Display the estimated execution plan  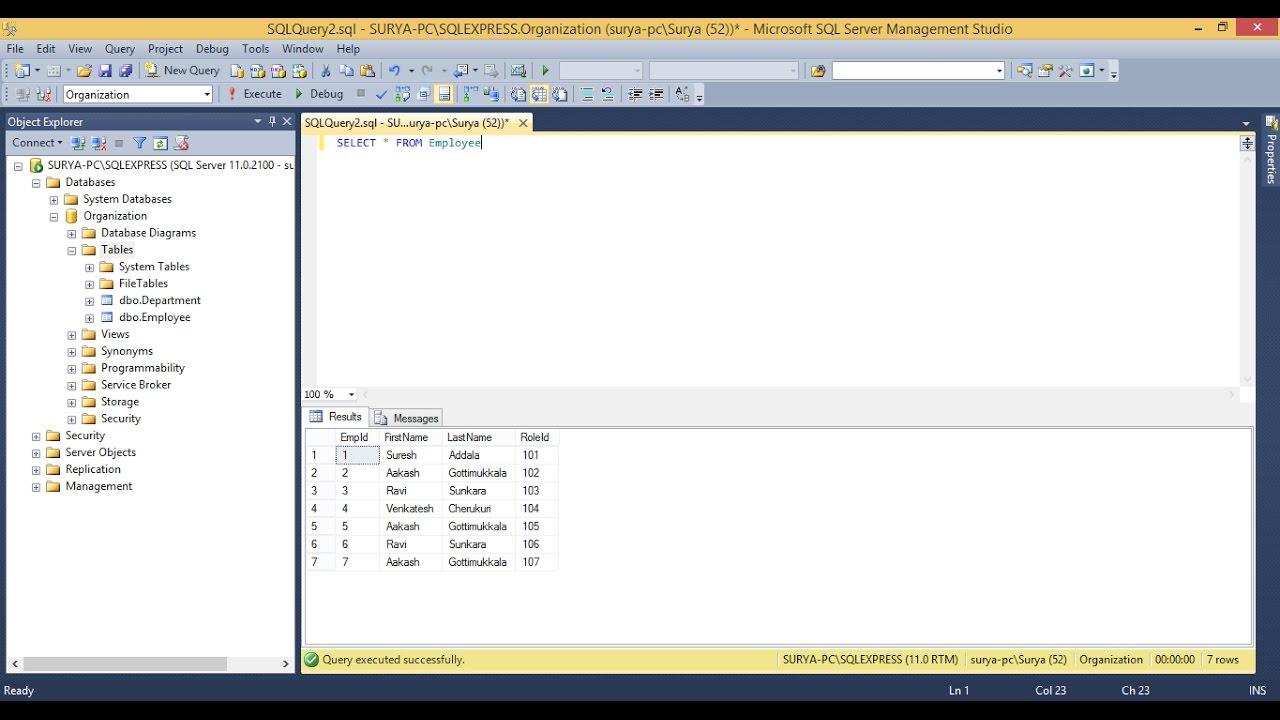(402, 94)
